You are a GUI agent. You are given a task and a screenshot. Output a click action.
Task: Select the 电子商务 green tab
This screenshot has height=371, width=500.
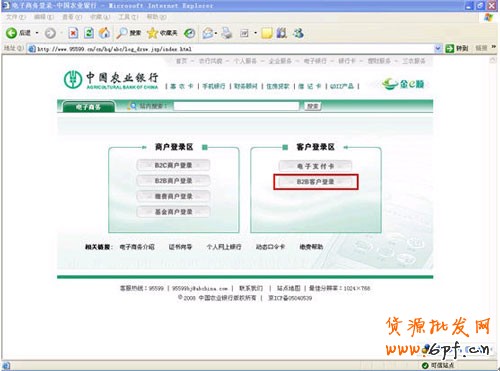coord(88,107)
